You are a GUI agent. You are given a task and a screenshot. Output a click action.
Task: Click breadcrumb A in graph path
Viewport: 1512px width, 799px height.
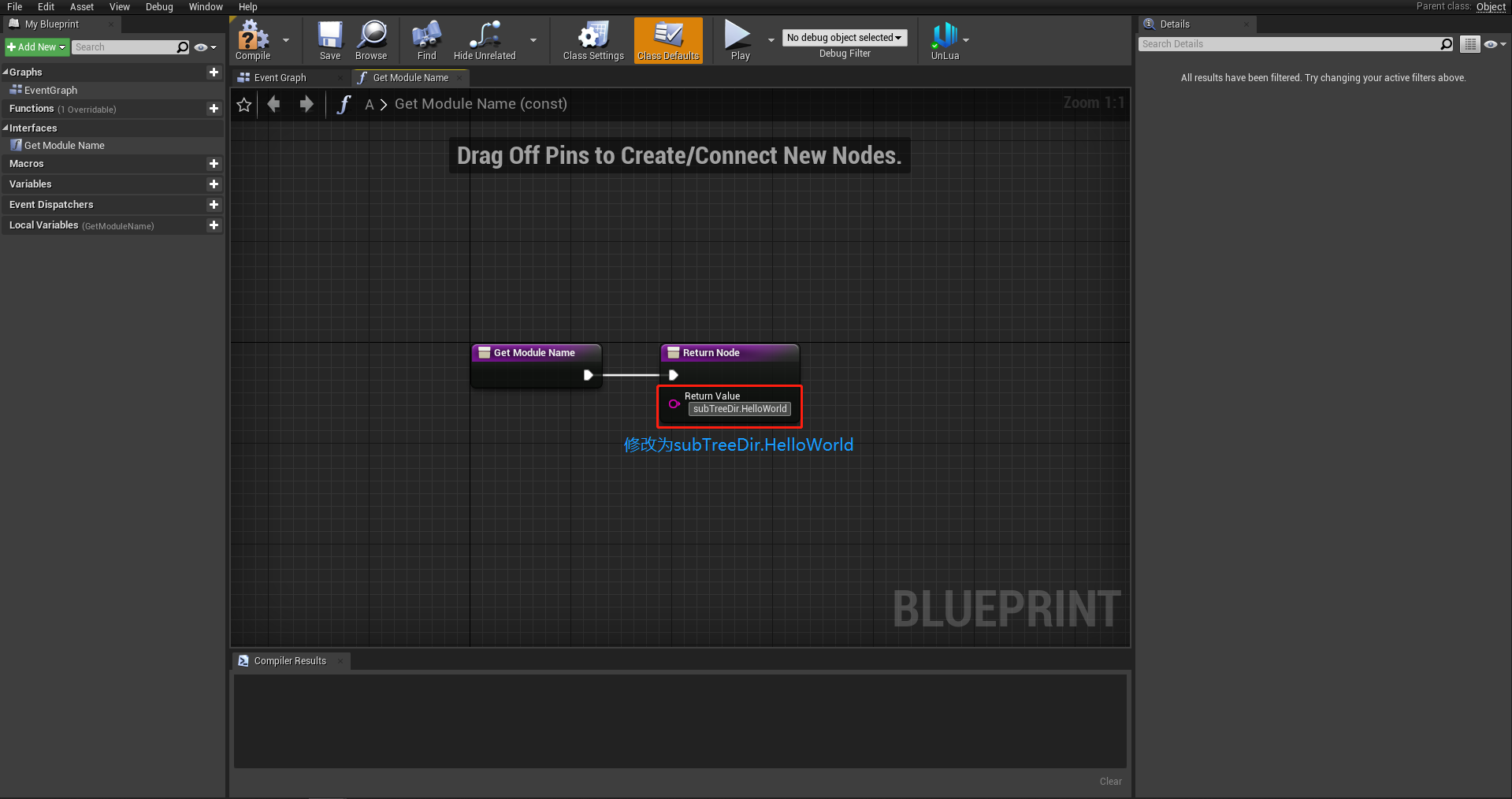(370, 104)
